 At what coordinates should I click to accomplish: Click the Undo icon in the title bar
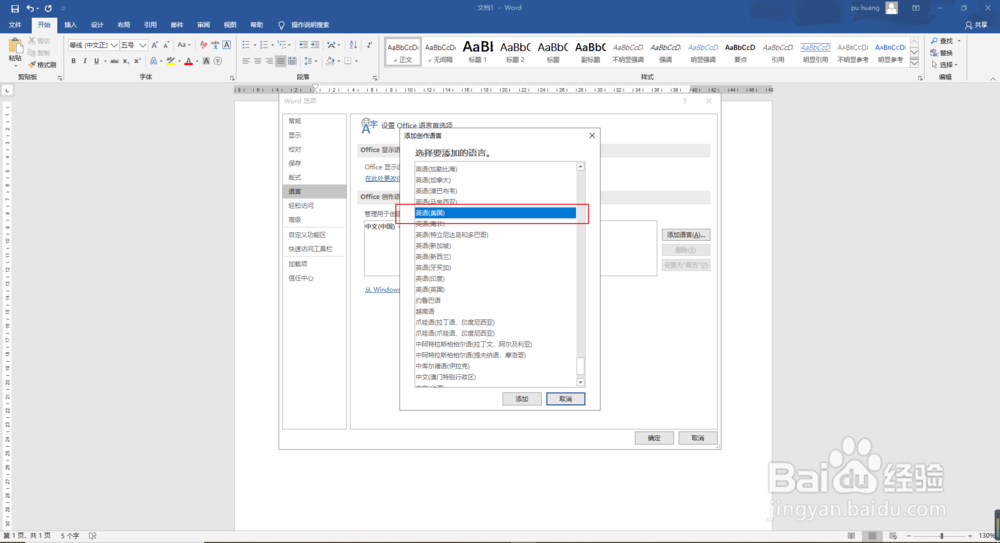pos(29,8)
